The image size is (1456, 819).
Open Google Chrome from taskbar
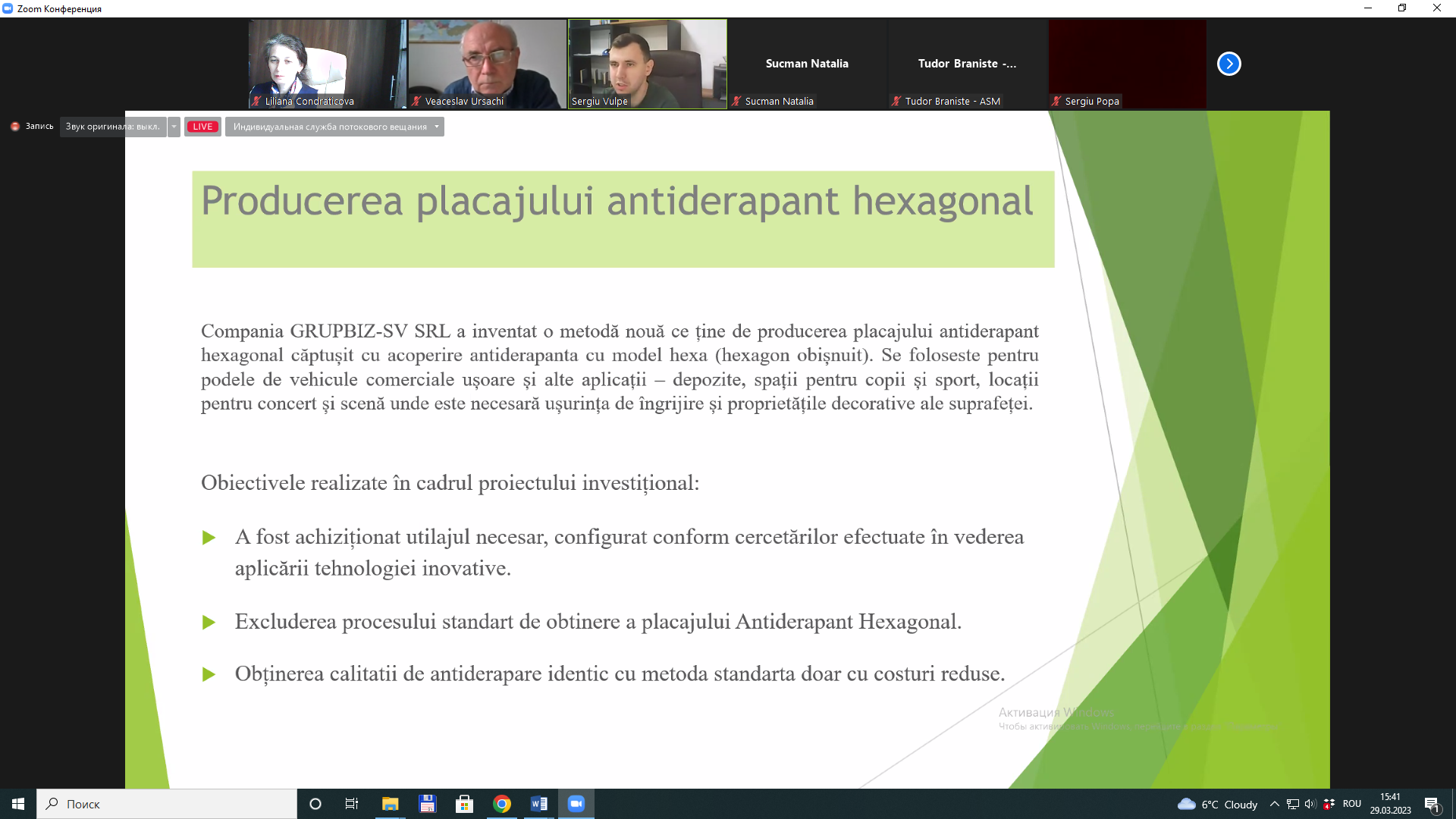click(x=502, y=804)
